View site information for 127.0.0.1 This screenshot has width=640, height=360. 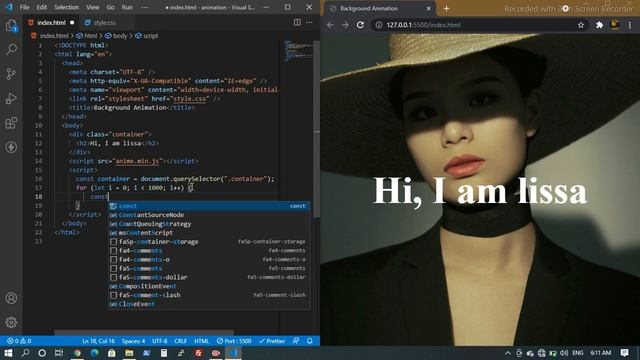[379, 25]
